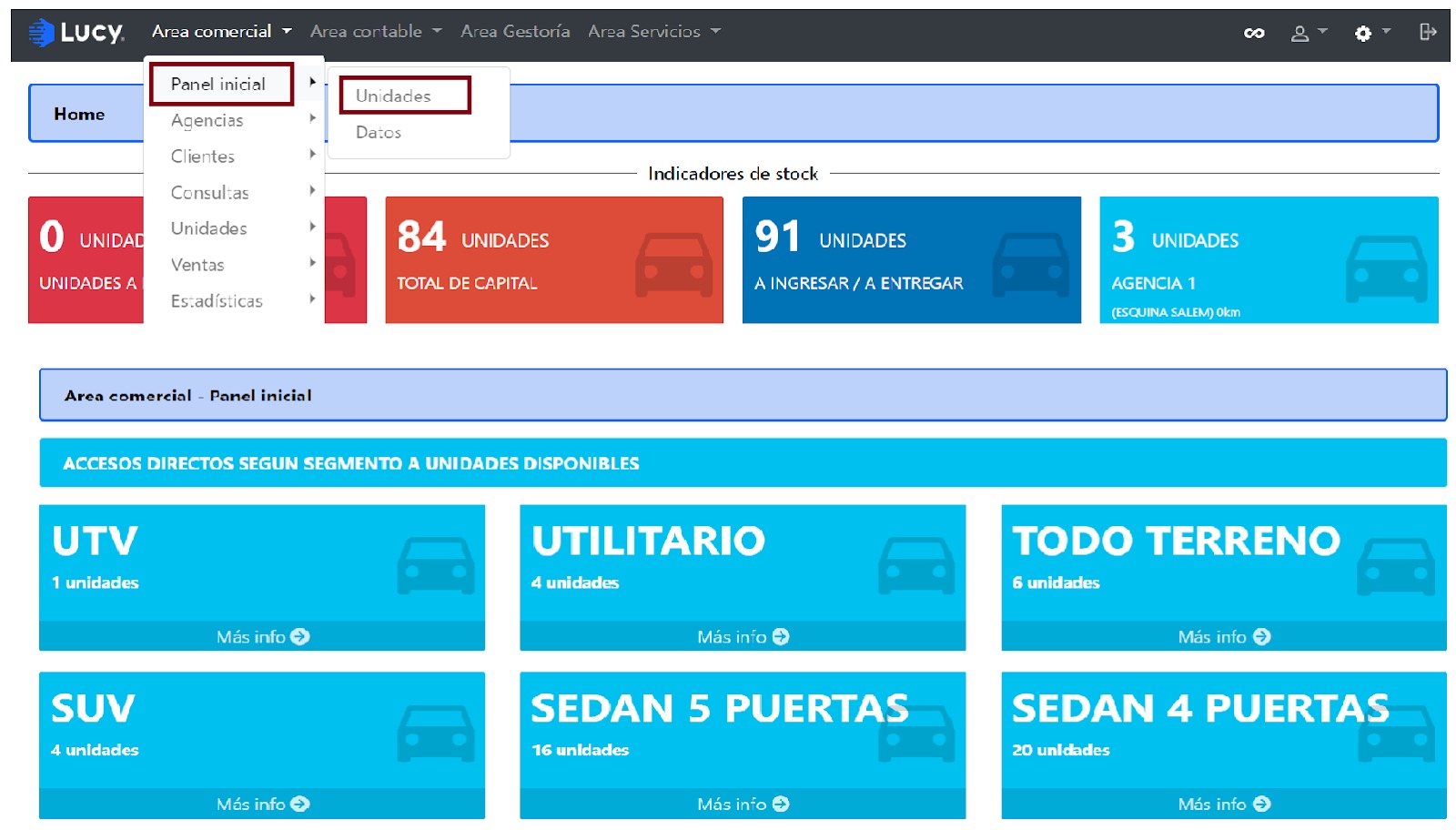The height and width of the screenshot is (830, 1456).
Task: Click '6 unidades' on Todo Terreno card
Action: (1057, 583)
